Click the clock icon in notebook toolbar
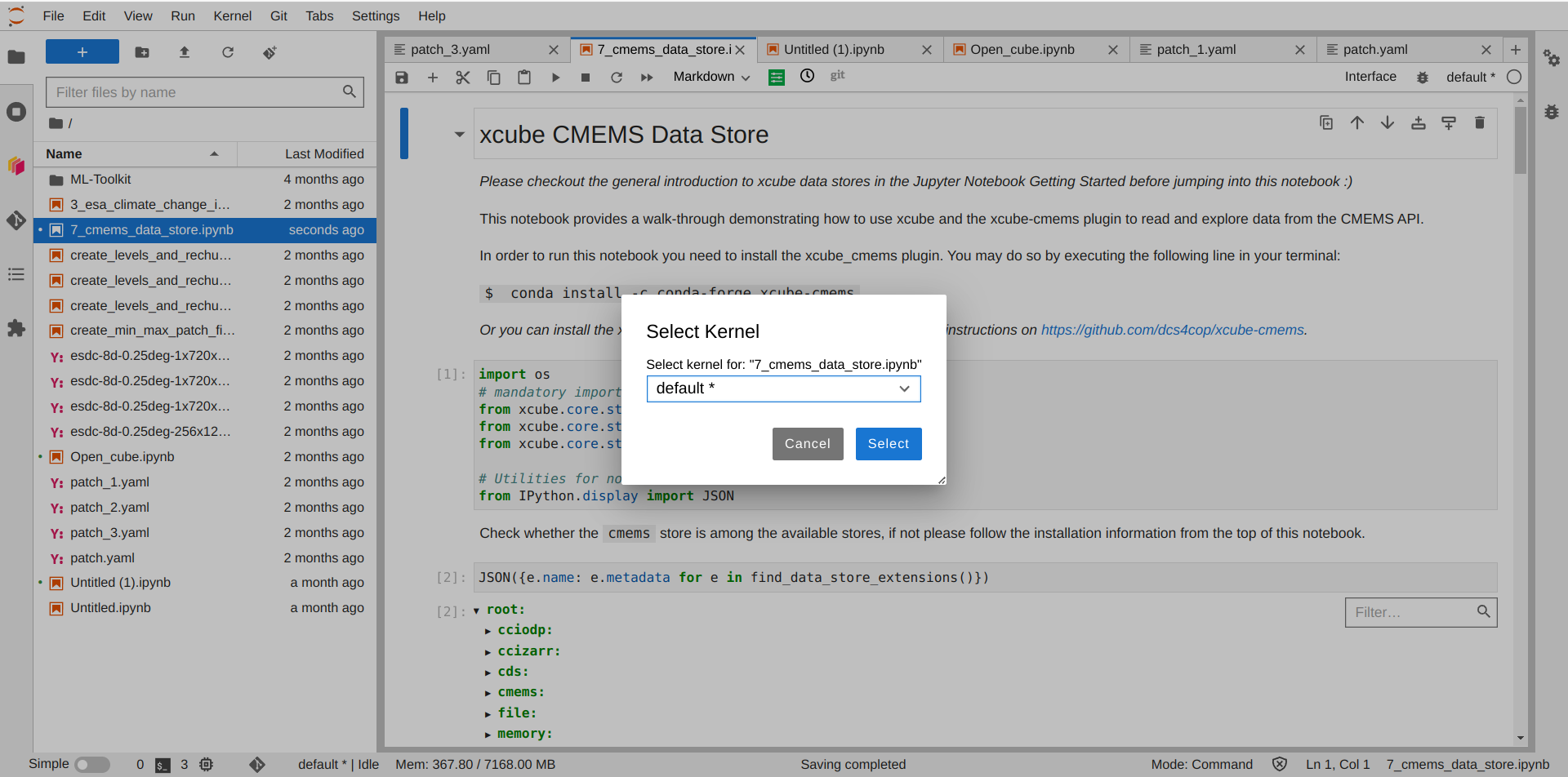 [x=807, y=76]
